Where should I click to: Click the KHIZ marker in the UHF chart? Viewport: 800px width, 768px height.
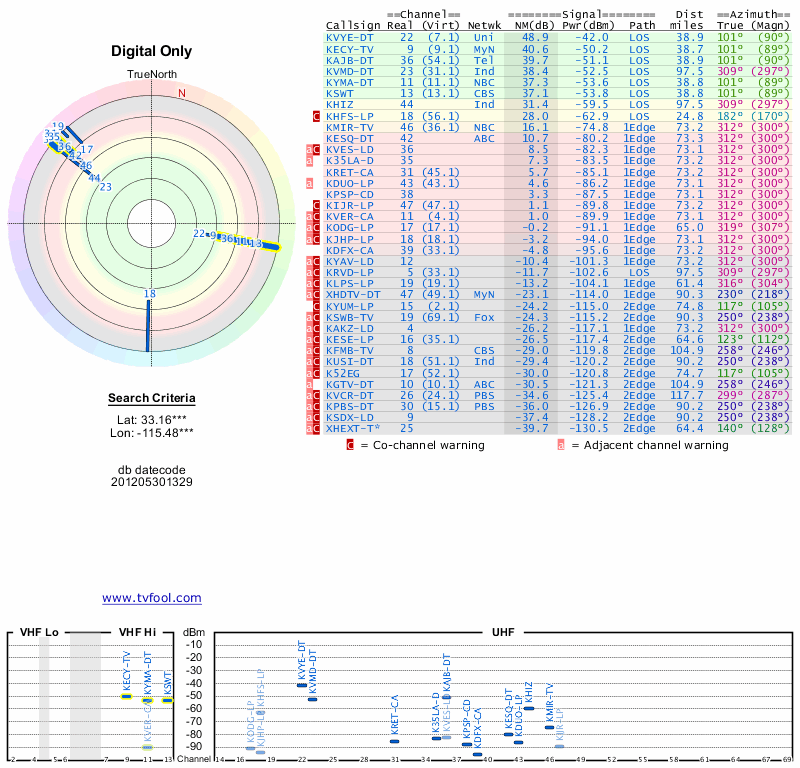(529, 708)
